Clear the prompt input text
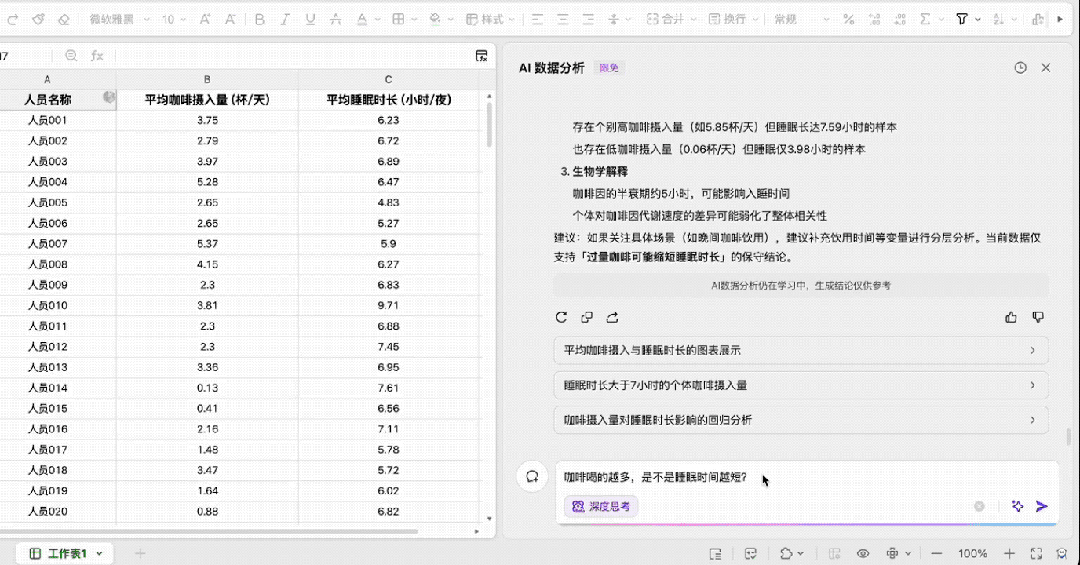The width and height of the screenshot is (1080, 565). click(x=979, y=506)
